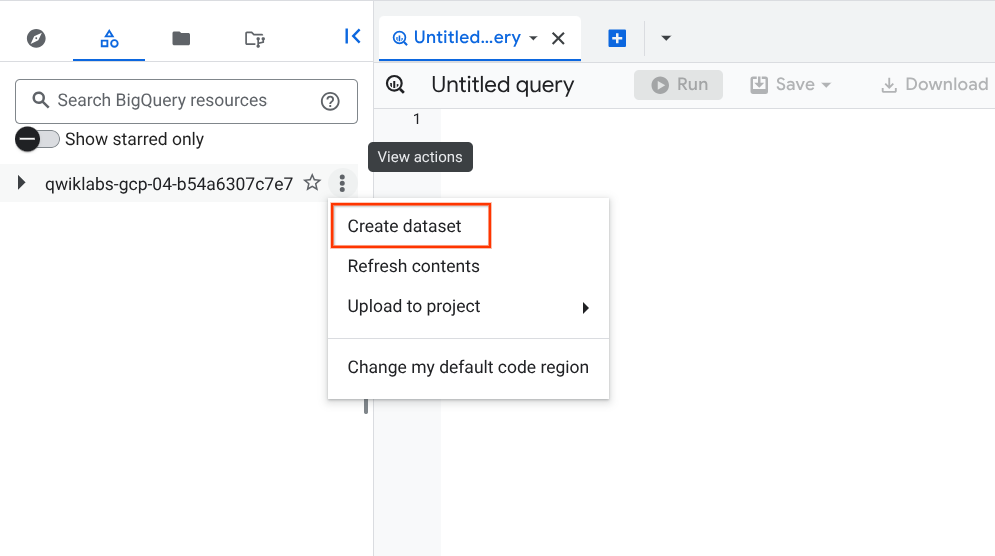Collapse the explorer pane with arrow icon
This screenshot has width=995, height=556.
(x=352, y=36)
